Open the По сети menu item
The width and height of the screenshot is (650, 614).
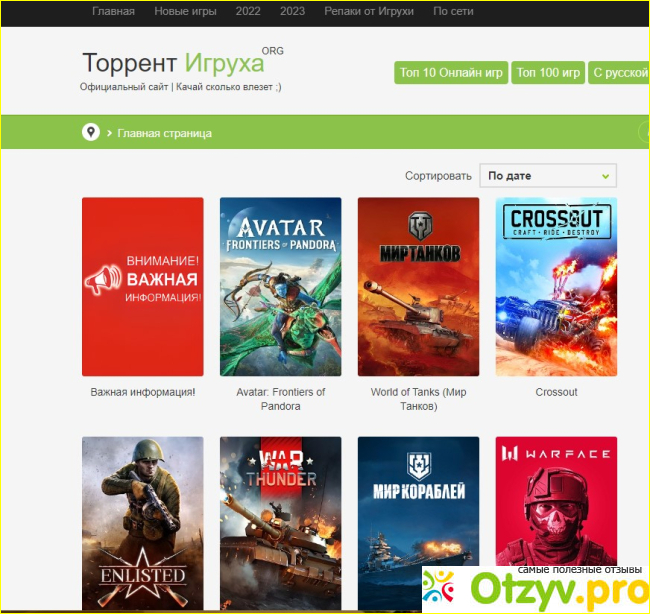click(453, 11)
